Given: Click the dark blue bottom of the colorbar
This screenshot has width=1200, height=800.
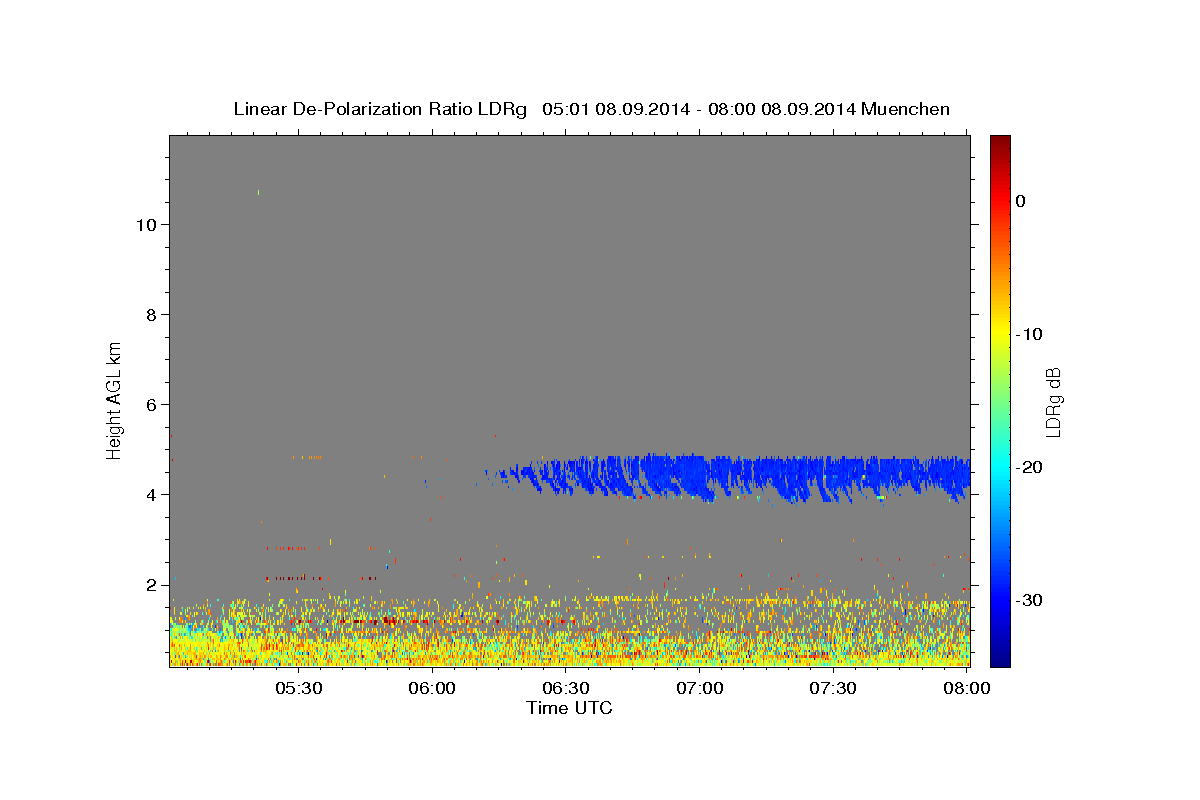Looking at the screenshot, I should point(1000,655).
